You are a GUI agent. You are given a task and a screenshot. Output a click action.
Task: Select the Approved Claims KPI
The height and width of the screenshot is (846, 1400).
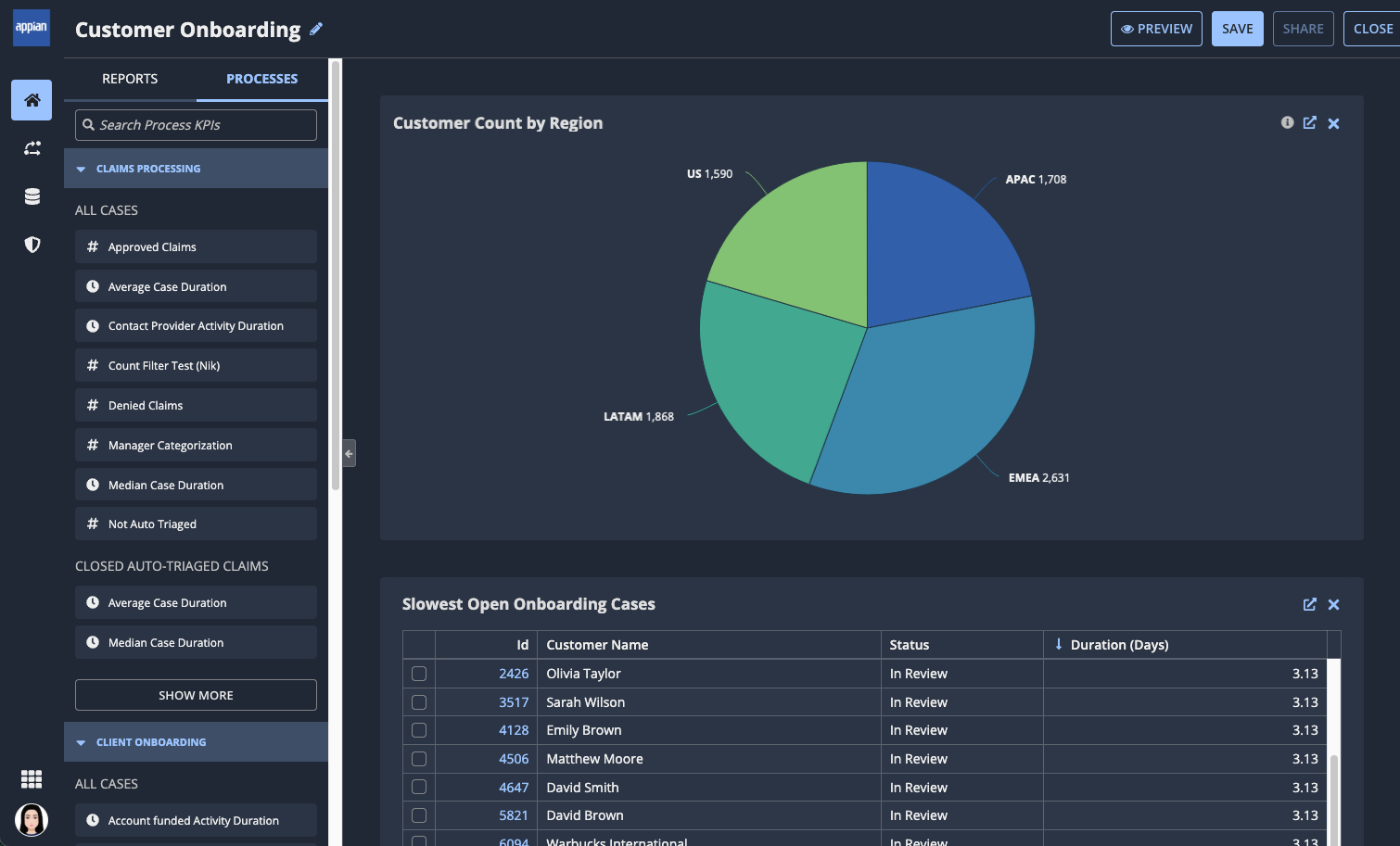click(x=196, y=246)
